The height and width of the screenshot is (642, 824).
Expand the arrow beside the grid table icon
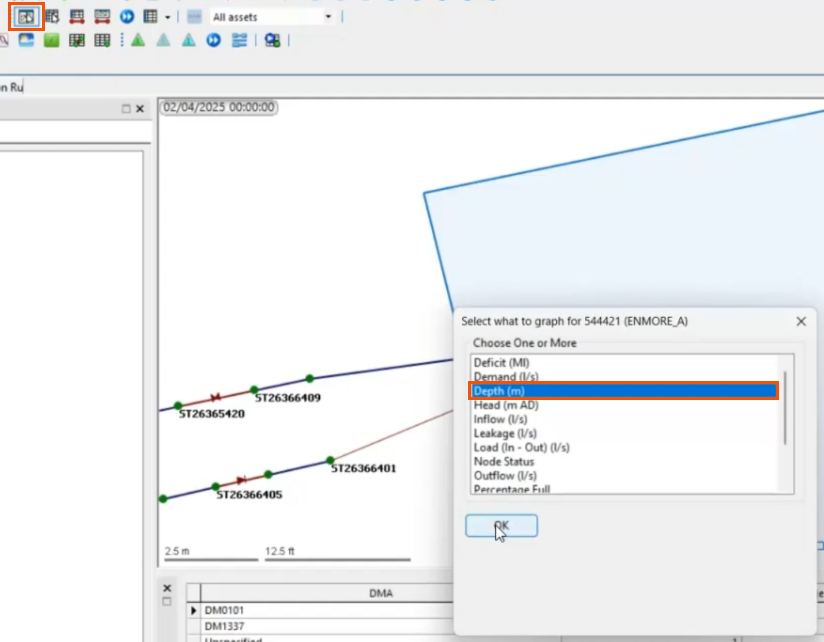click(x=168, y=17)
